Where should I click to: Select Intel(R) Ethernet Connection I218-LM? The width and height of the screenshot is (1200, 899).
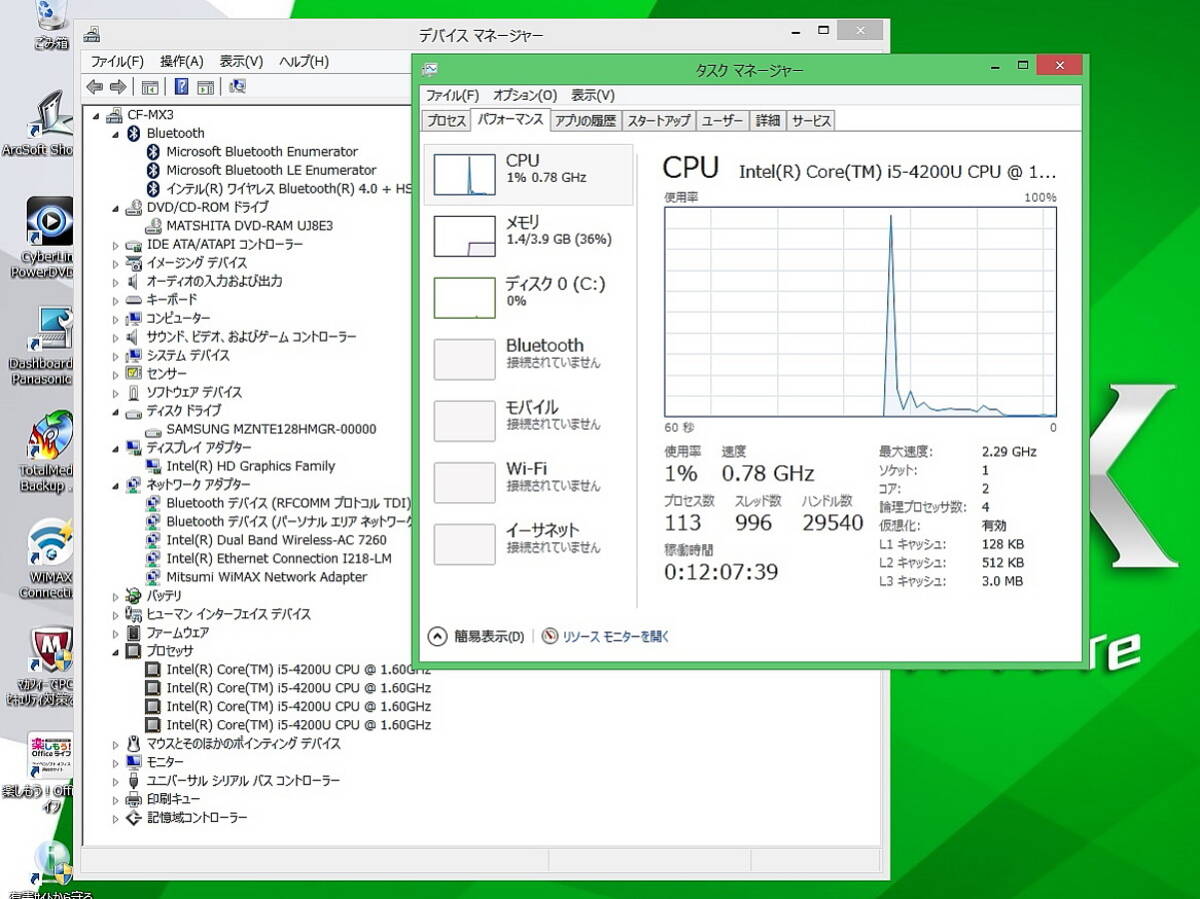coord(279,559)
